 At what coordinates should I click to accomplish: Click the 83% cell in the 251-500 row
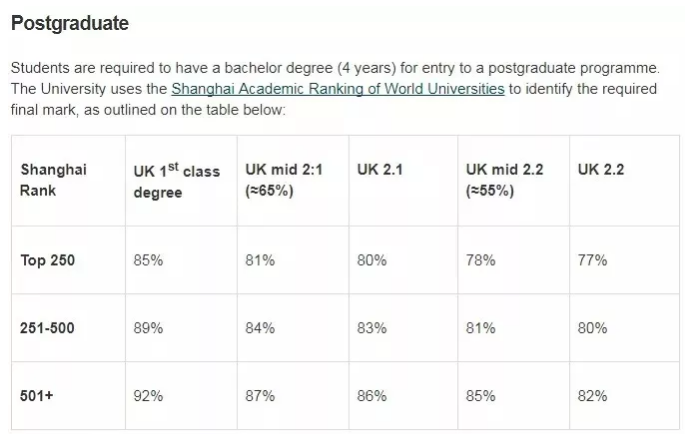371,327
